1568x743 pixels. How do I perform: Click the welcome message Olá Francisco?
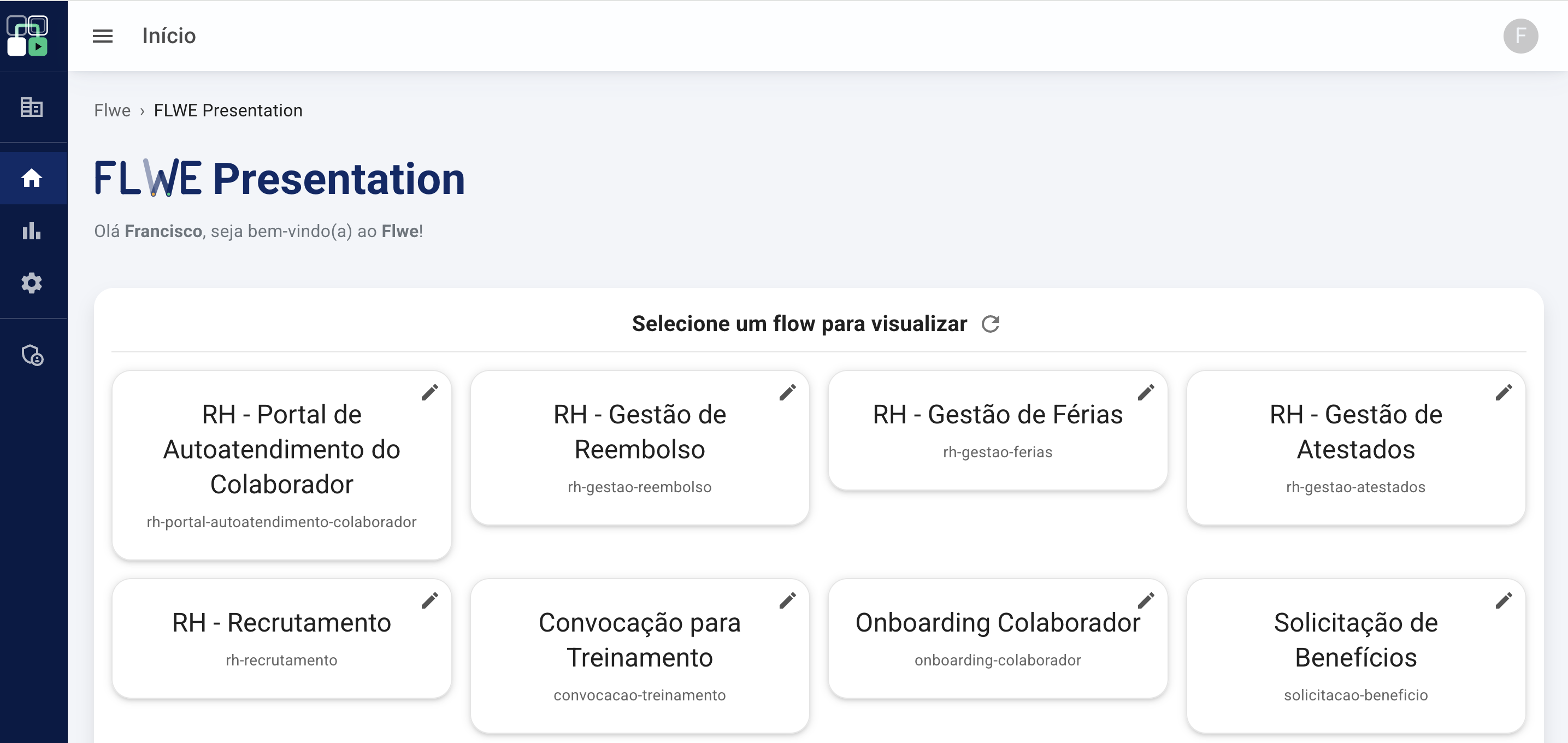click(x=258, y=231)
